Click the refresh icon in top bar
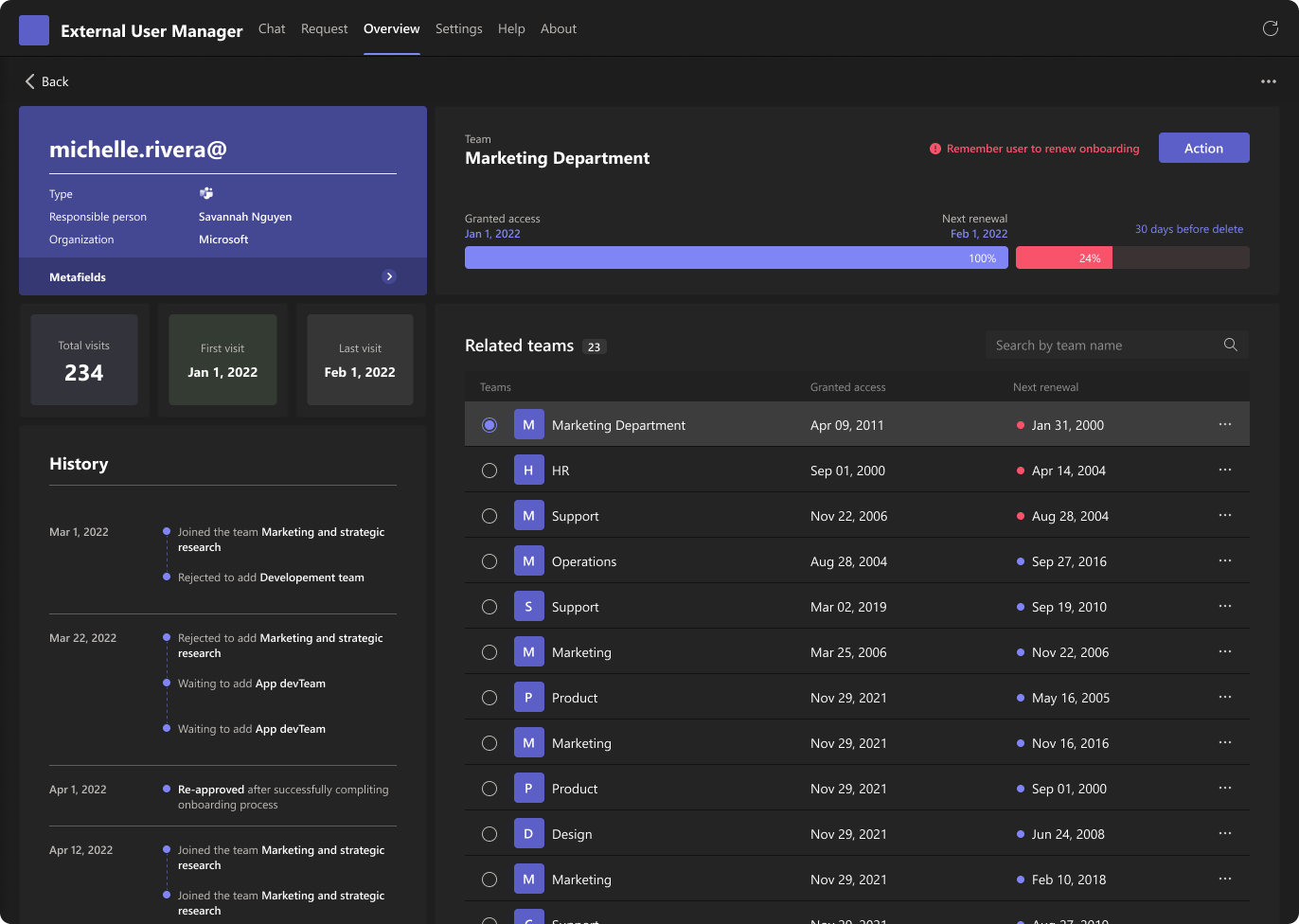 (1270, 28)
